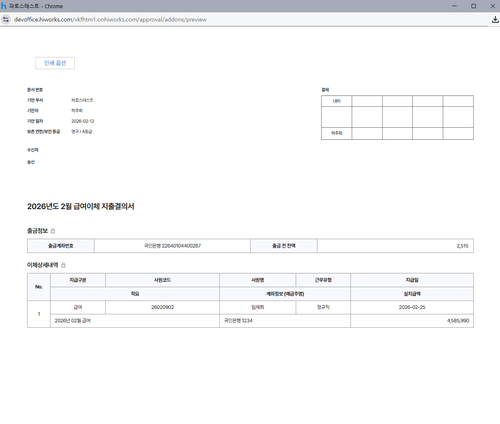500x424 pixels.
Task: Select the document title 2026년도 2월 급여이체 지출결의서
Action: pos(81,206)
